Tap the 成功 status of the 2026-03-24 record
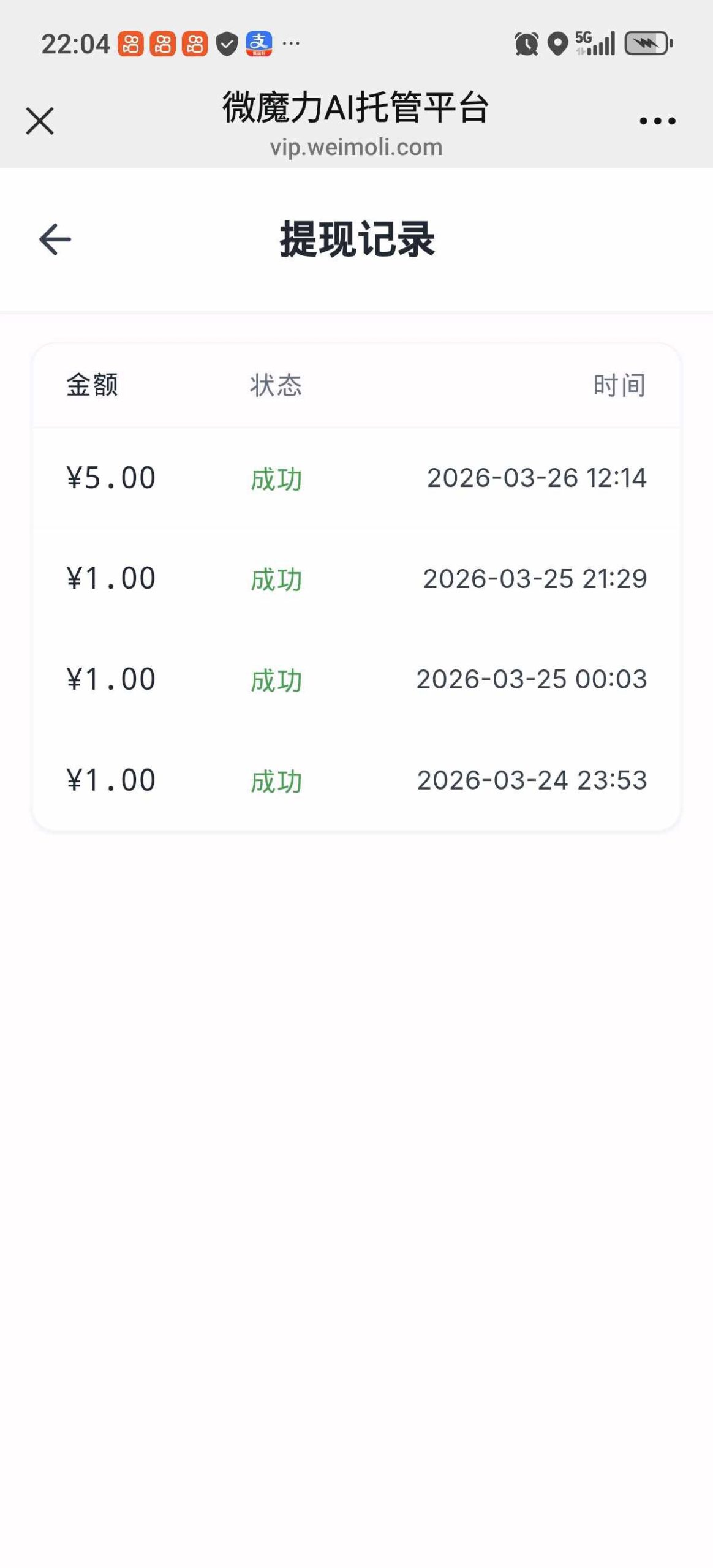Viewport: 713px width, 1568px height. pos(276,782)
